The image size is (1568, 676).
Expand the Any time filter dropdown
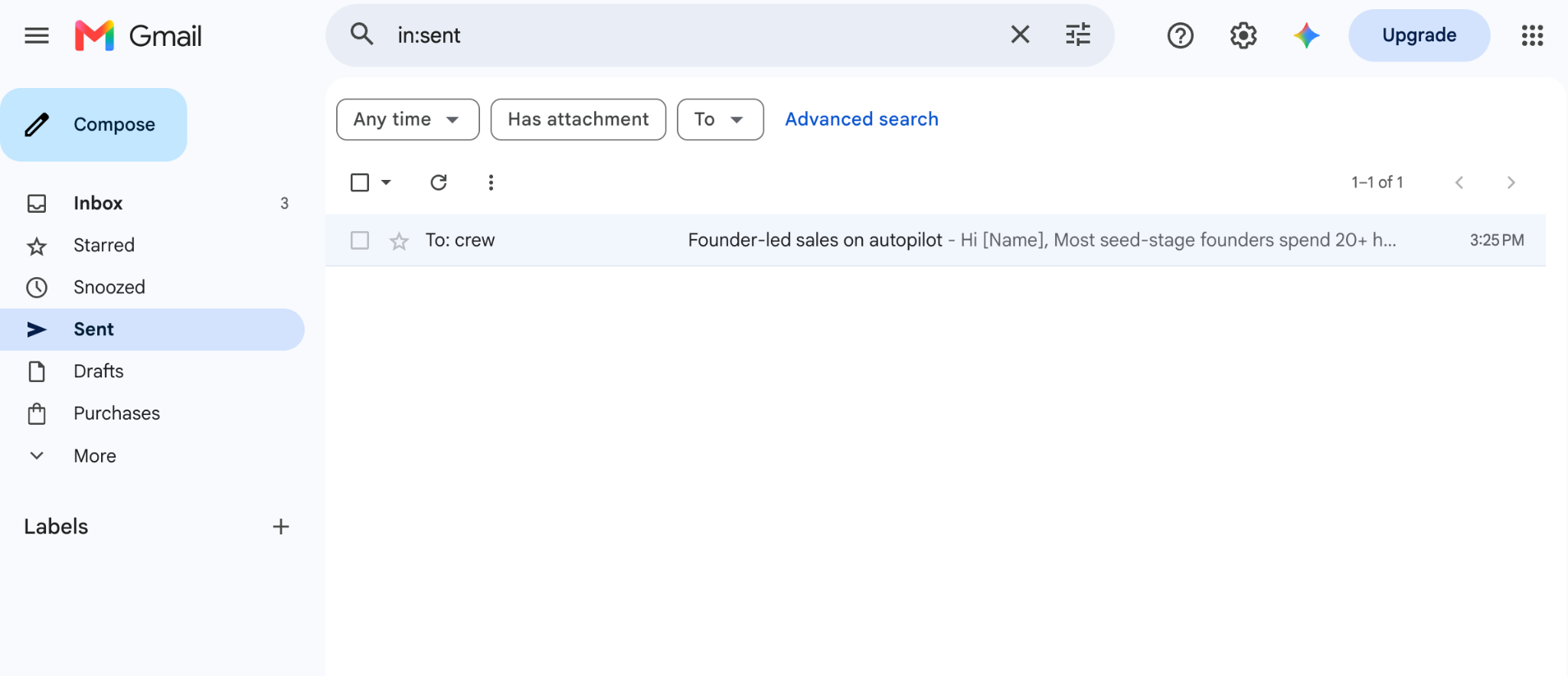tap(408, 119)
